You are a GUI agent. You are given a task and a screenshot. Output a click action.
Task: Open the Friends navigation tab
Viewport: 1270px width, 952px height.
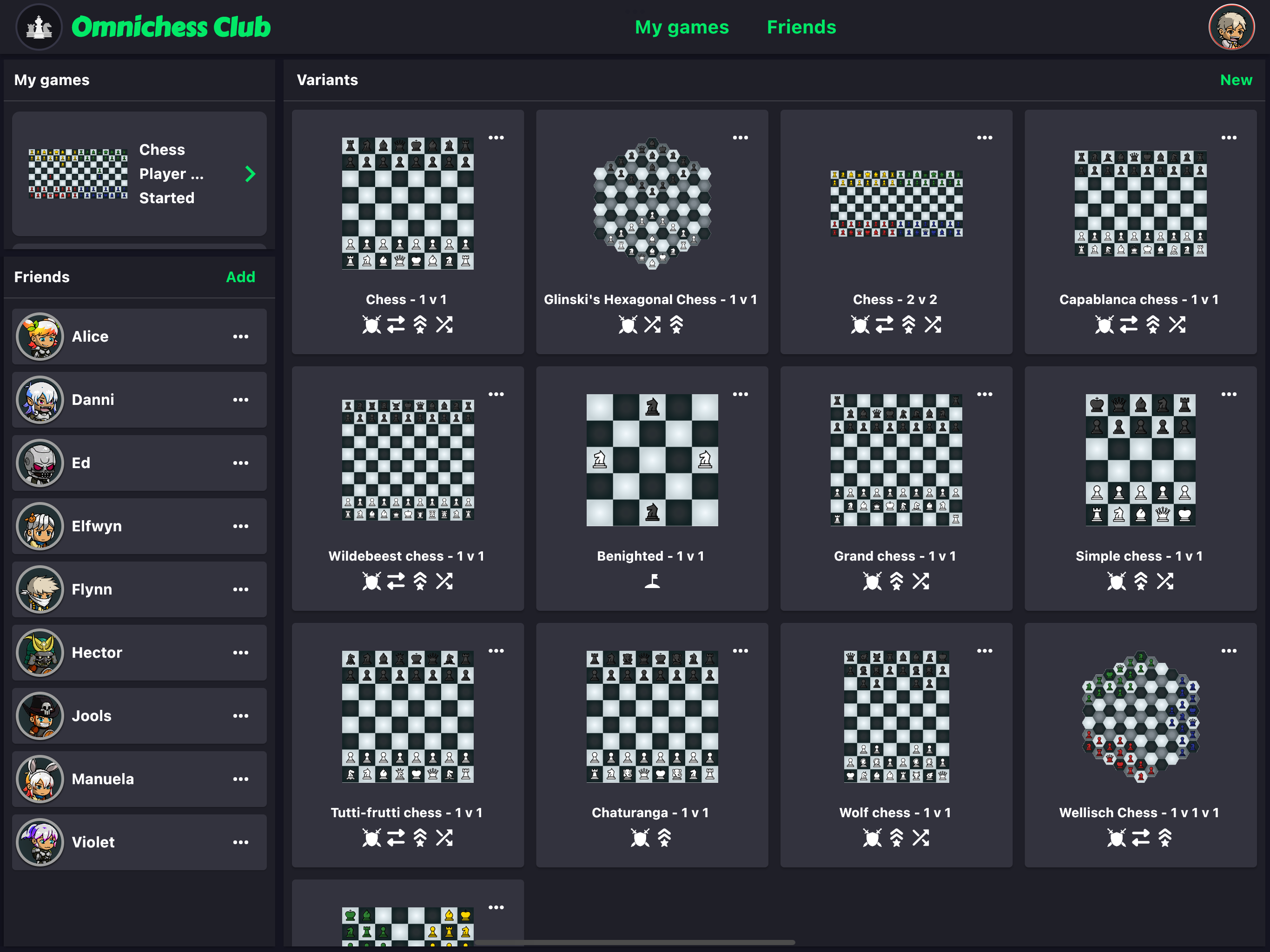[x=801, y=27]
